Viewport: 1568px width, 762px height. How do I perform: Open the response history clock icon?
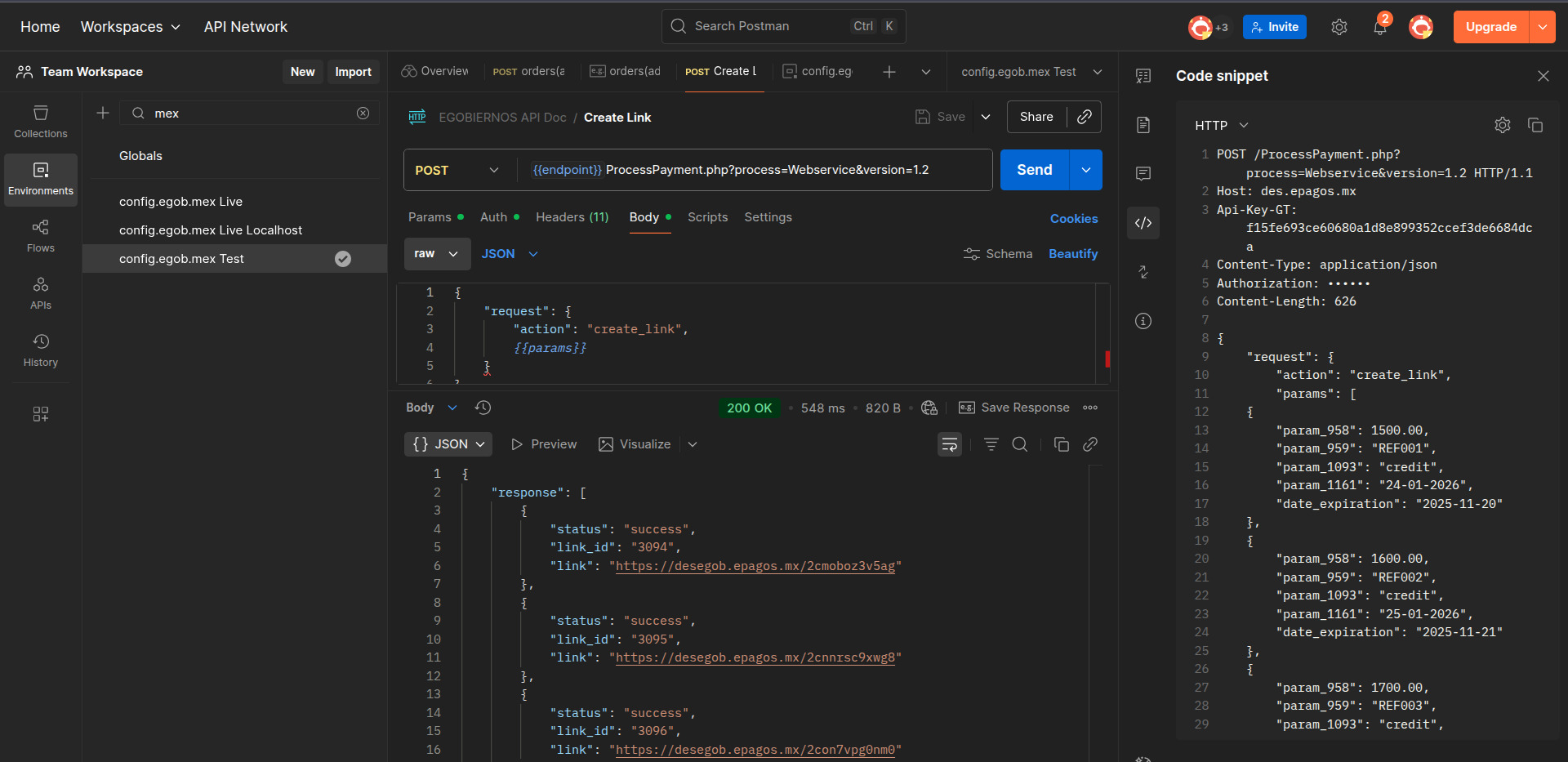[x=483, y=408]
